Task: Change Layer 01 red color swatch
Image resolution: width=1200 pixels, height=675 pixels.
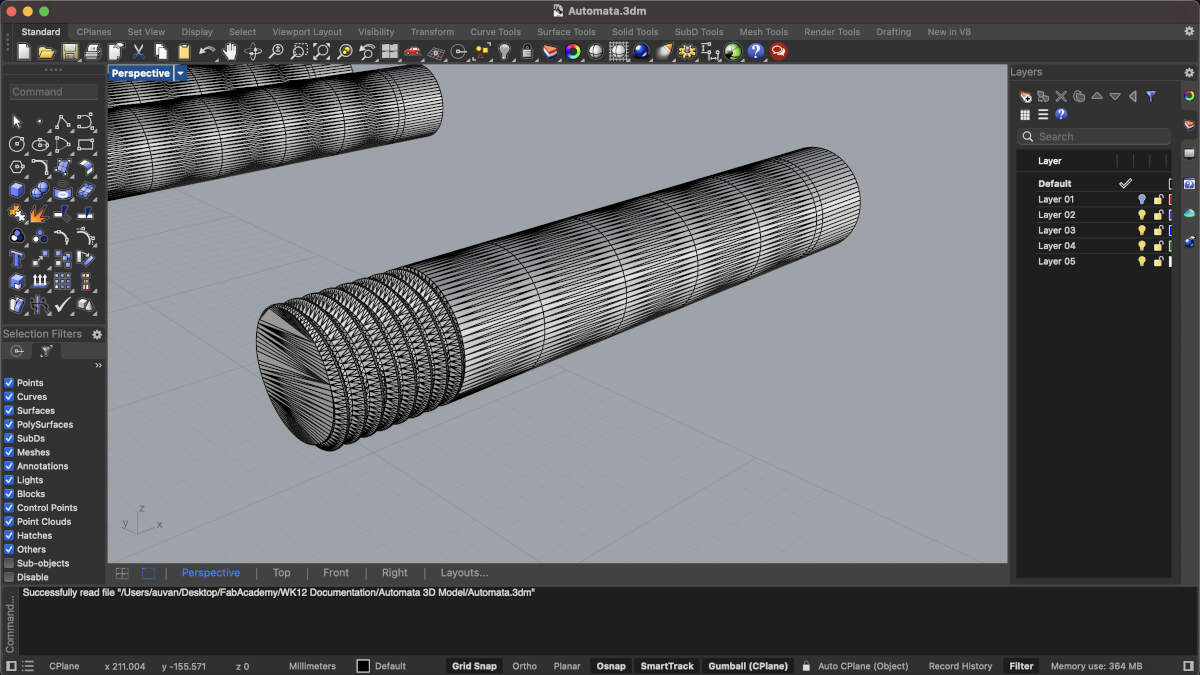Action: (x=1171, y=199)
